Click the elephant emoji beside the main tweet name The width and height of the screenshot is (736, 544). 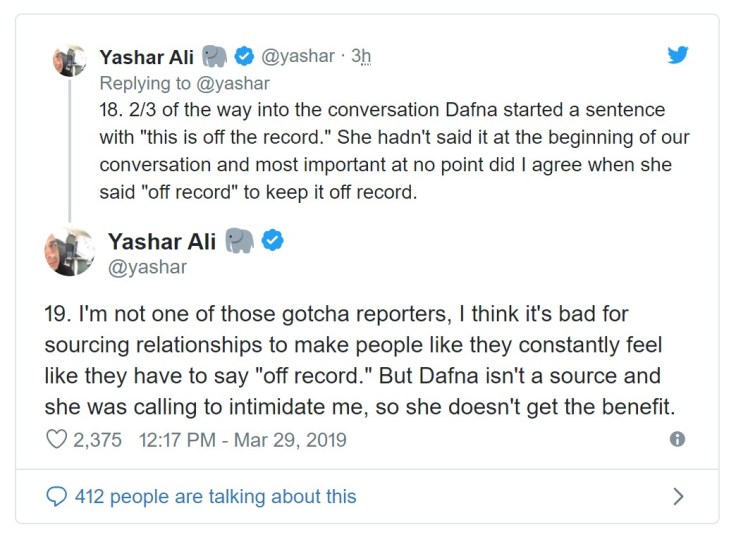pyautogui.click(x=239, y=240)
